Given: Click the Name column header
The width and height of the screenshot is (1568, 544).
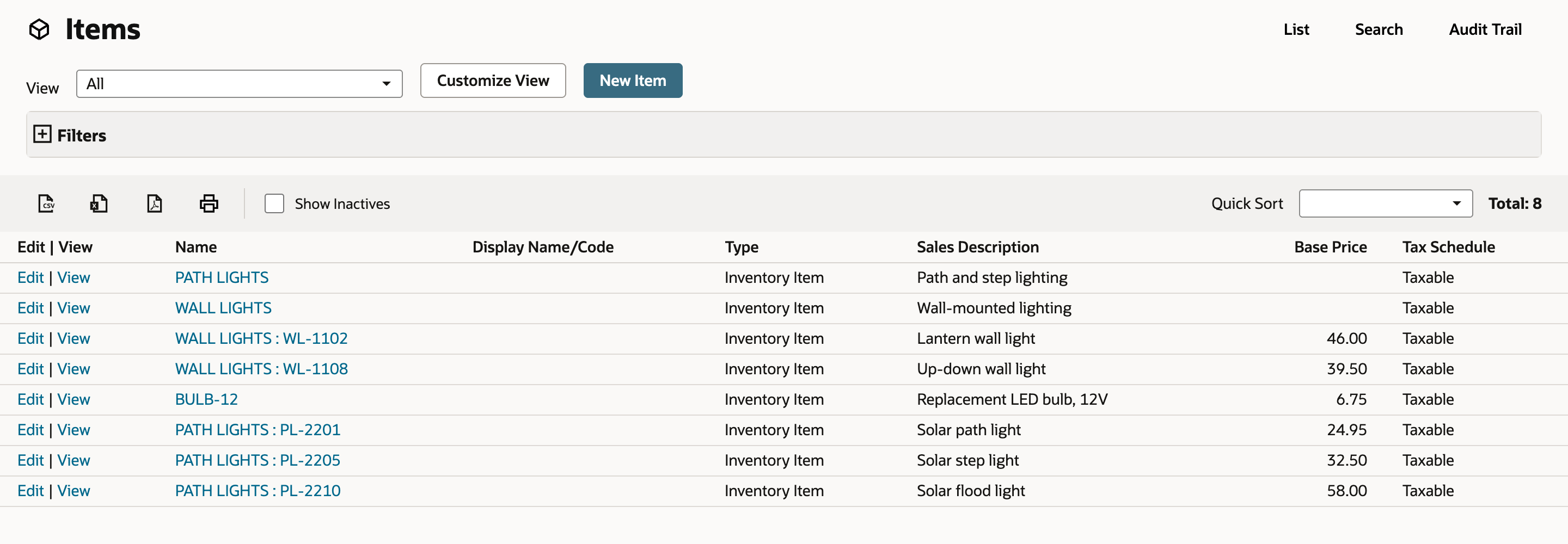Looking at the screenshot, I should coord(196,247).
